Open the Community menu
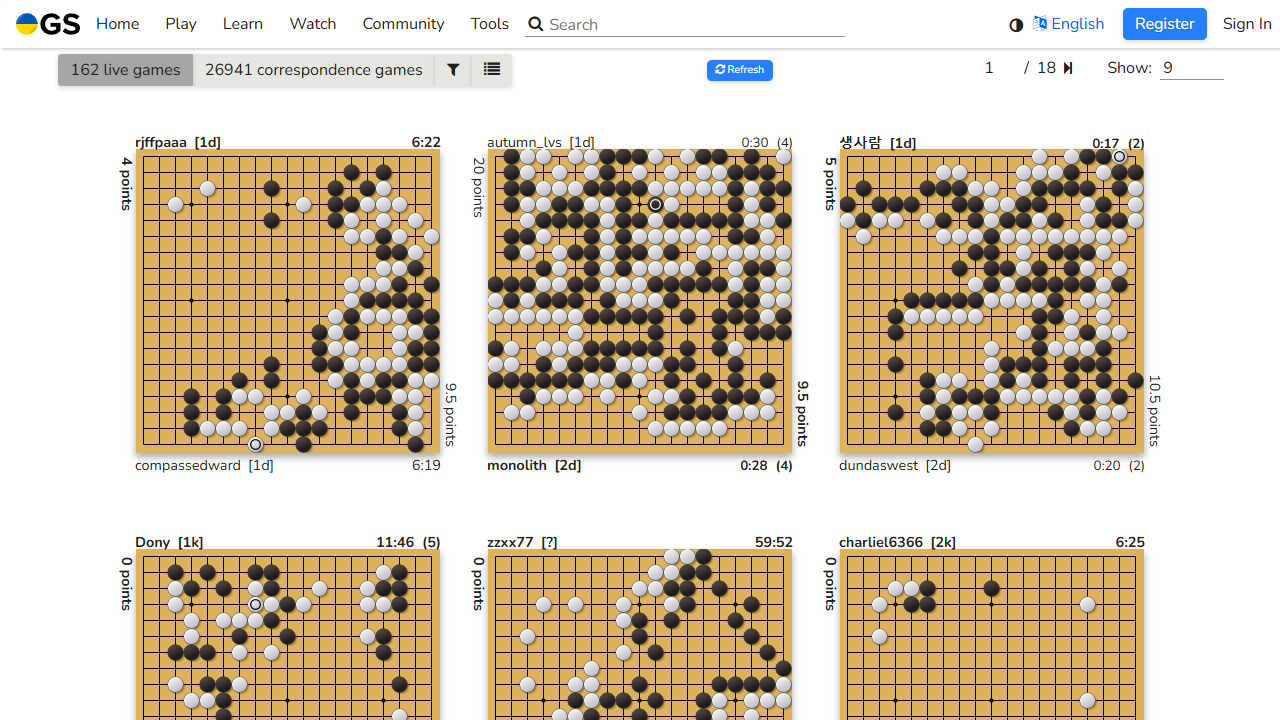The image size is (1280, 720). (x=403, y=24)
